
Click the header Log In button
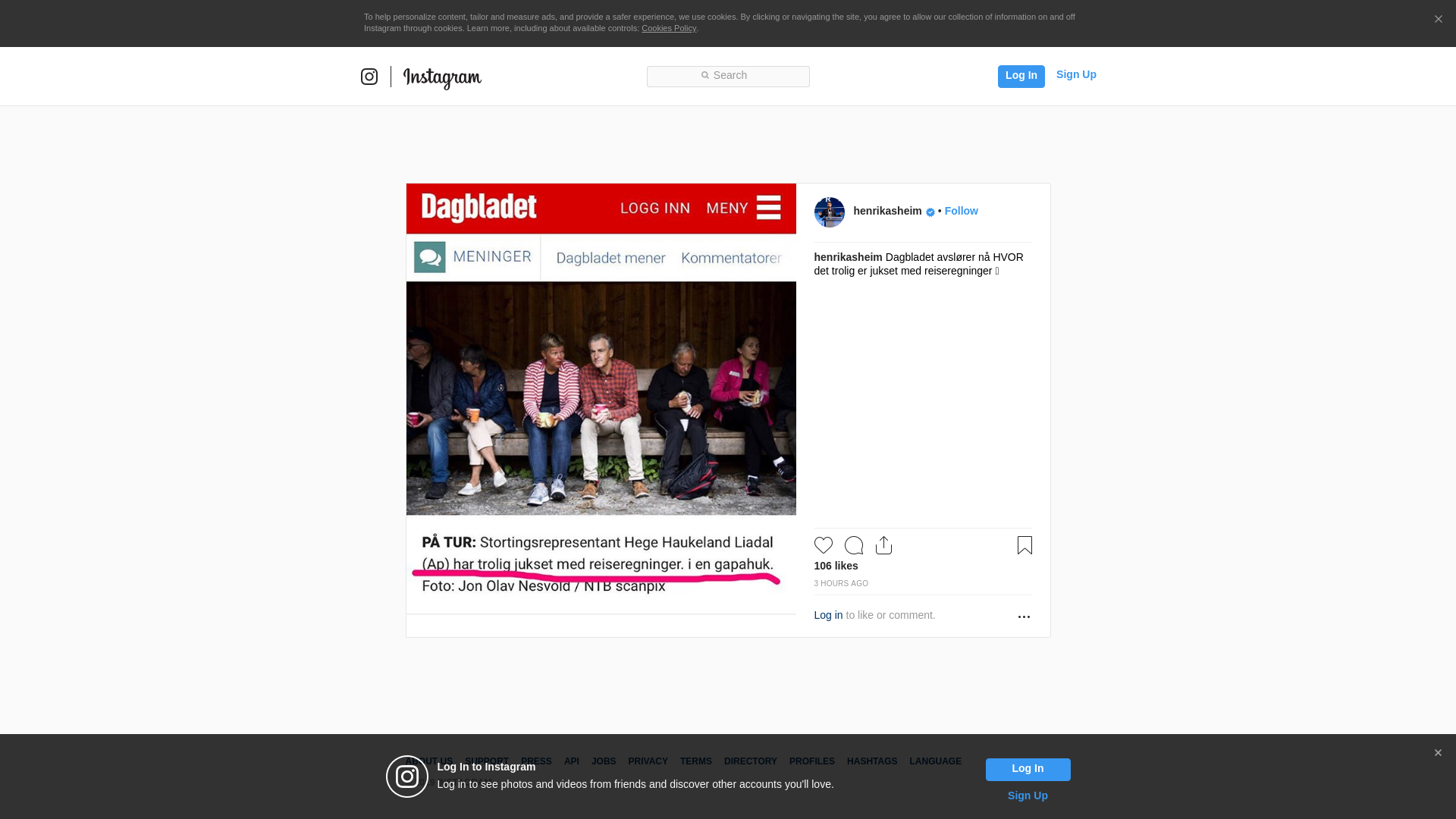tap(1021, 76)
